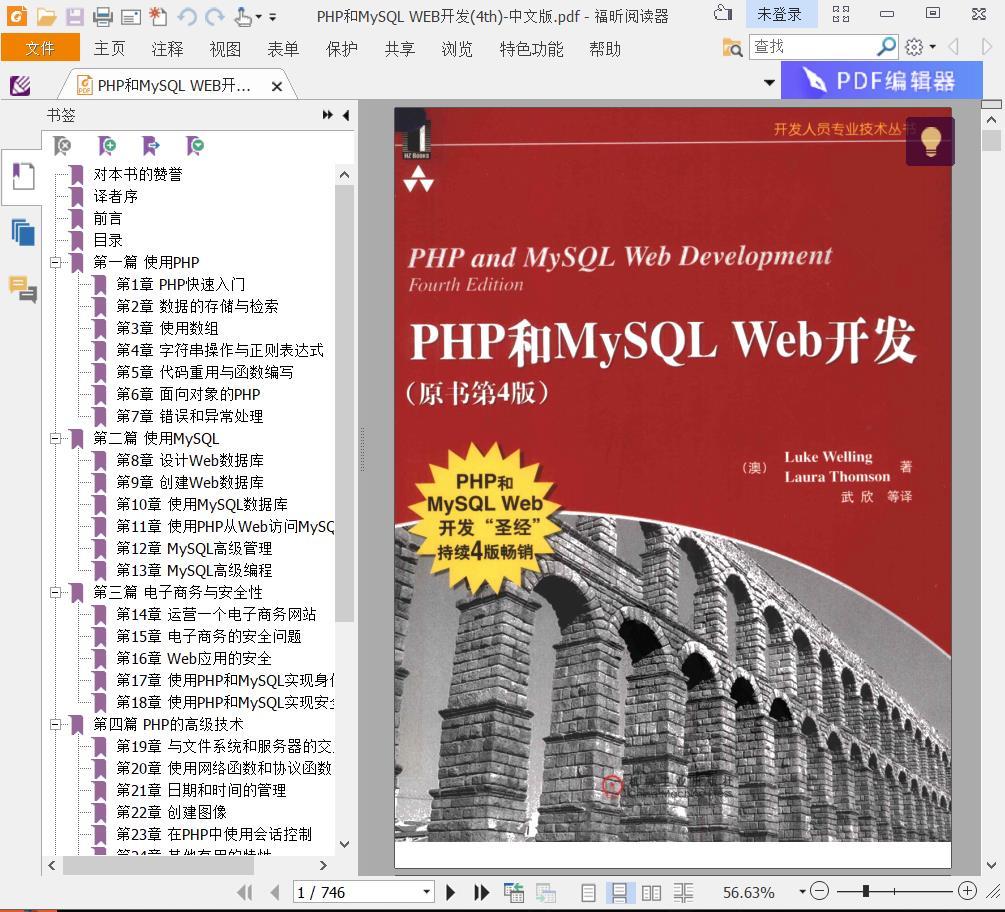Open the grid apps icon beside 未登录
The image size is (1005, 912).
click(841, 13)
